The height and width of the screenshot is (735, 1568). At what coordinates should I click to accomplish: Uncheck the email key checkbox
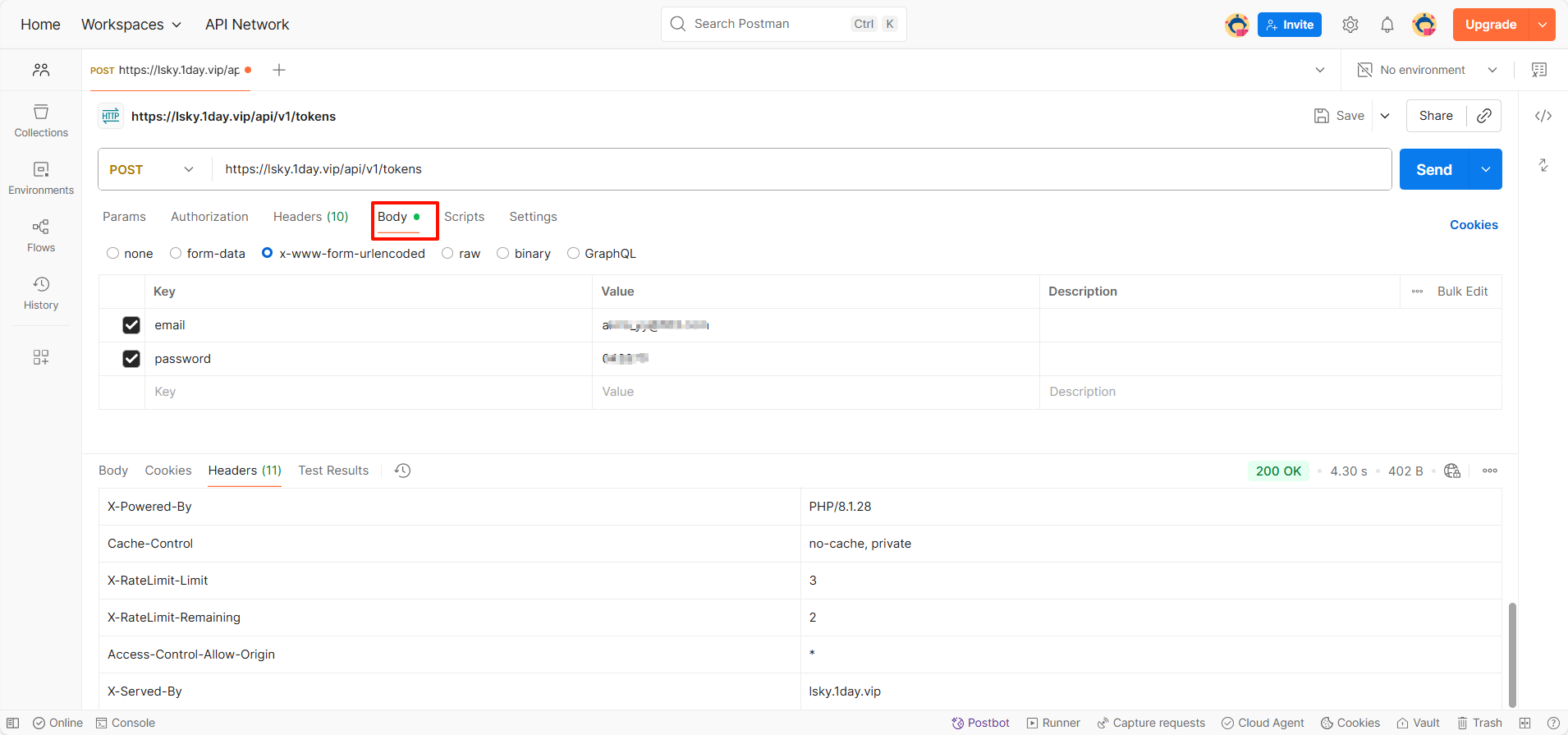coord(131,325)
